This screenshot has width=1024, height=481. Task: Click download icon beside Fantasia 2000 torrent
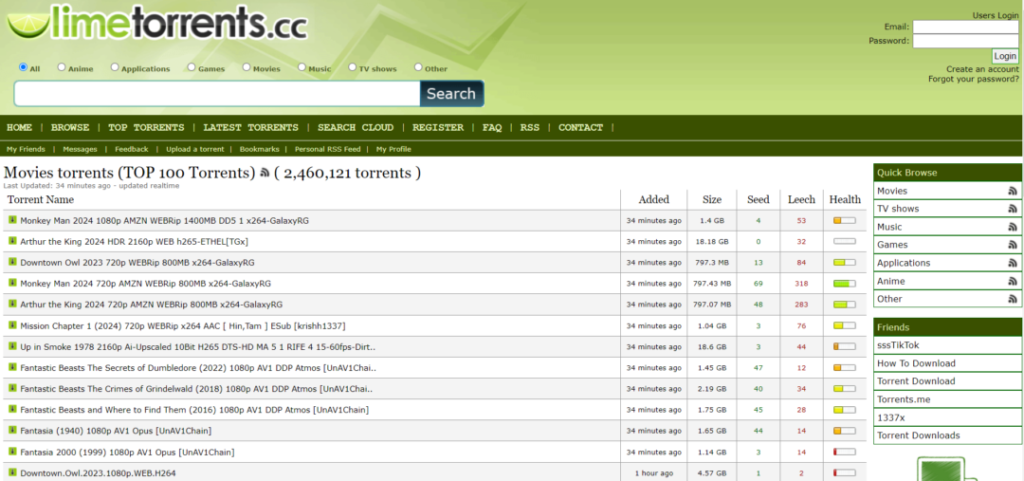(x=12, y=451)
